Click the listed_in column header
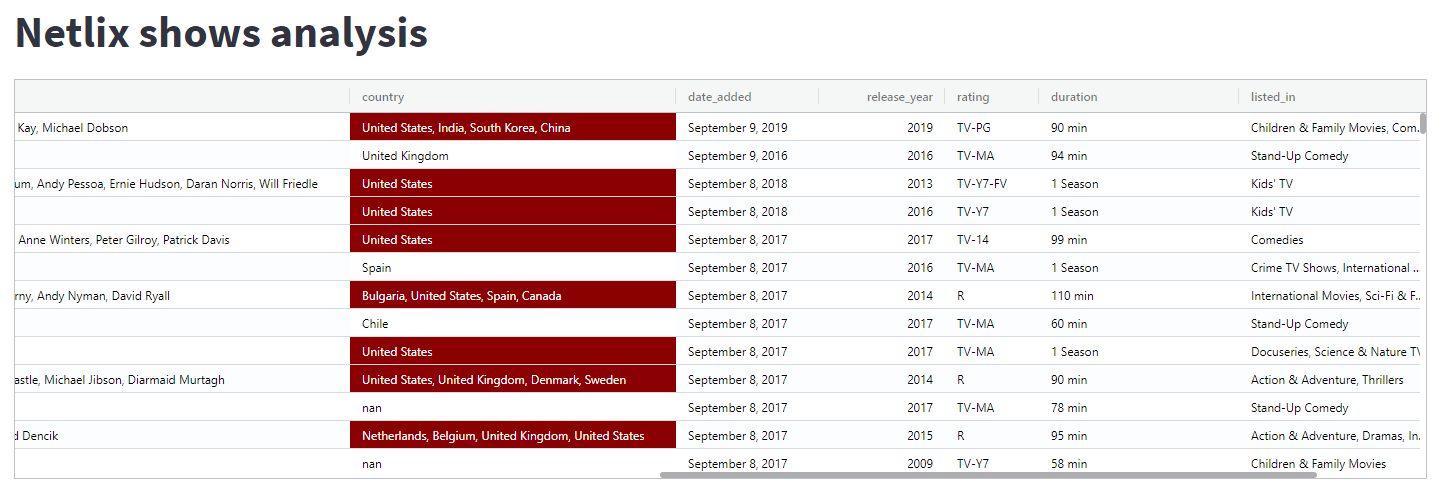This screenshot has width=1452, height=499. (1273, 97)
